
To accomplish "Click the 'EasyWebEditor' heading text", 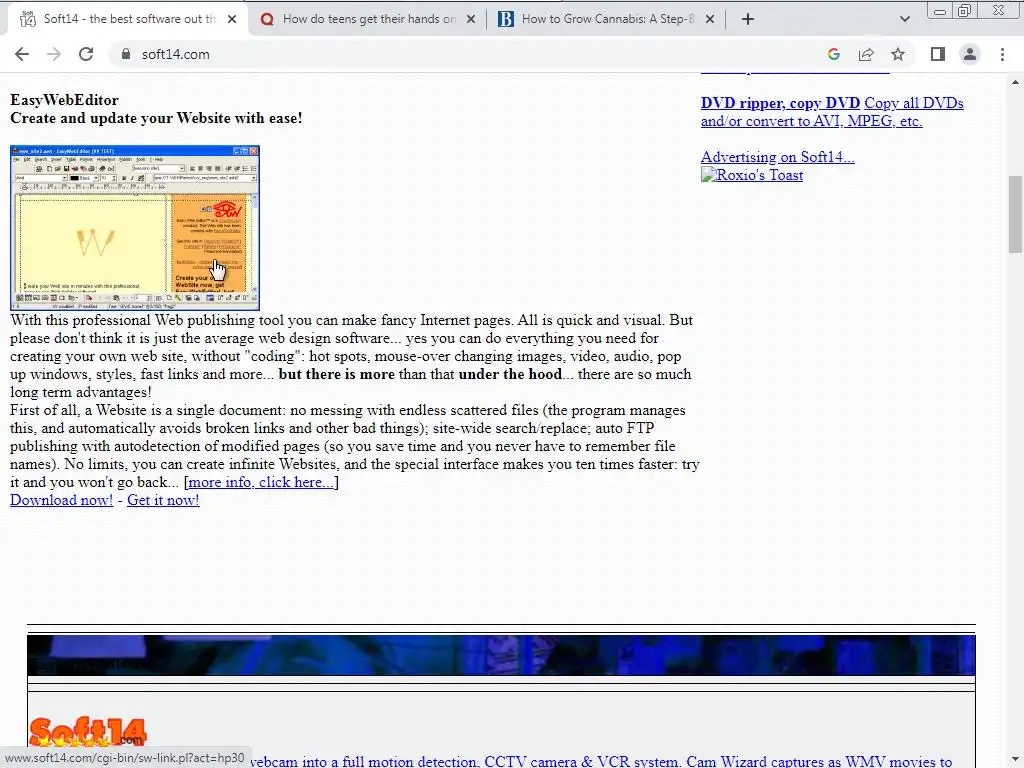I will 64,100.
